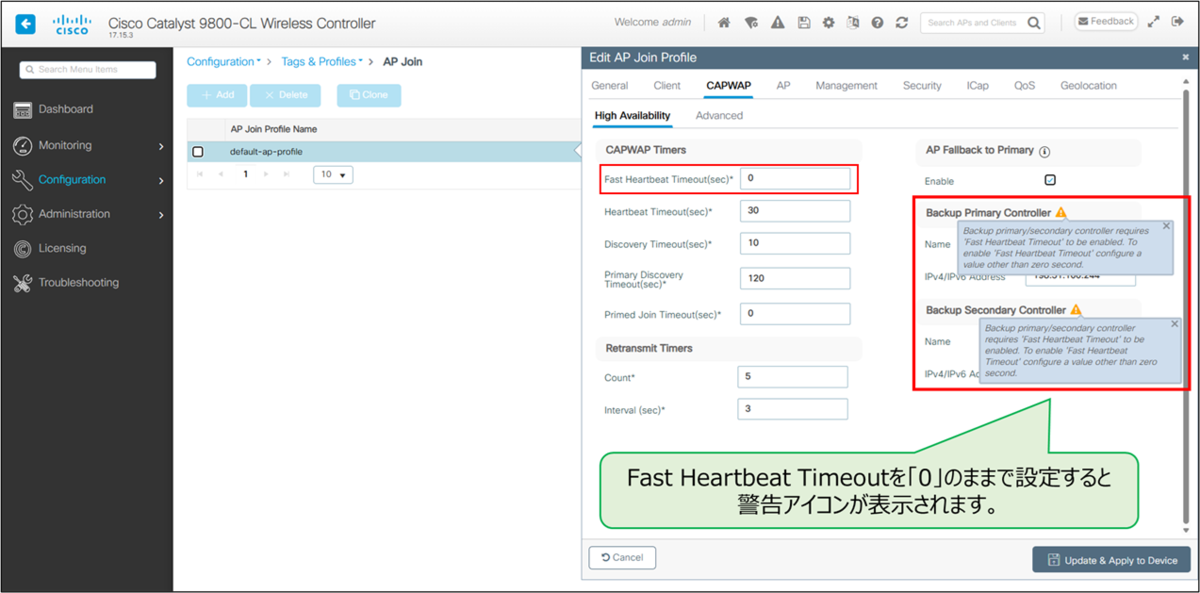Screen dimensions: 1200x593
Task: Open the alerts warning triangle in header
Action: click(777, 22)
